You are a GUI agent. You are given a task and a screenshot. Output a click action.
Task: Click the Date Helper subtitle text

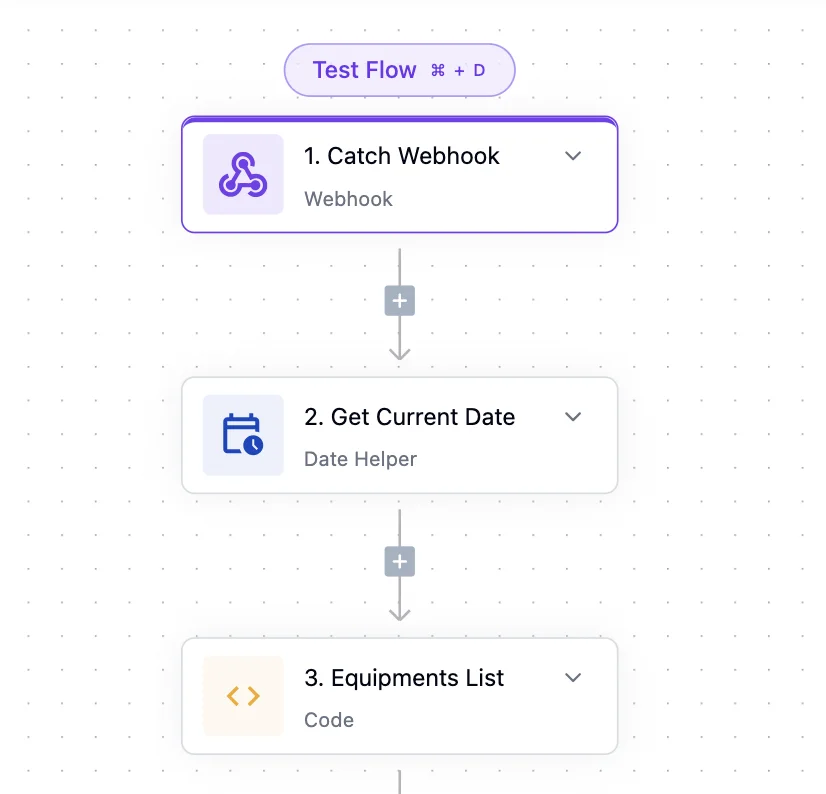pyautogui.click(x=360, y=460)
